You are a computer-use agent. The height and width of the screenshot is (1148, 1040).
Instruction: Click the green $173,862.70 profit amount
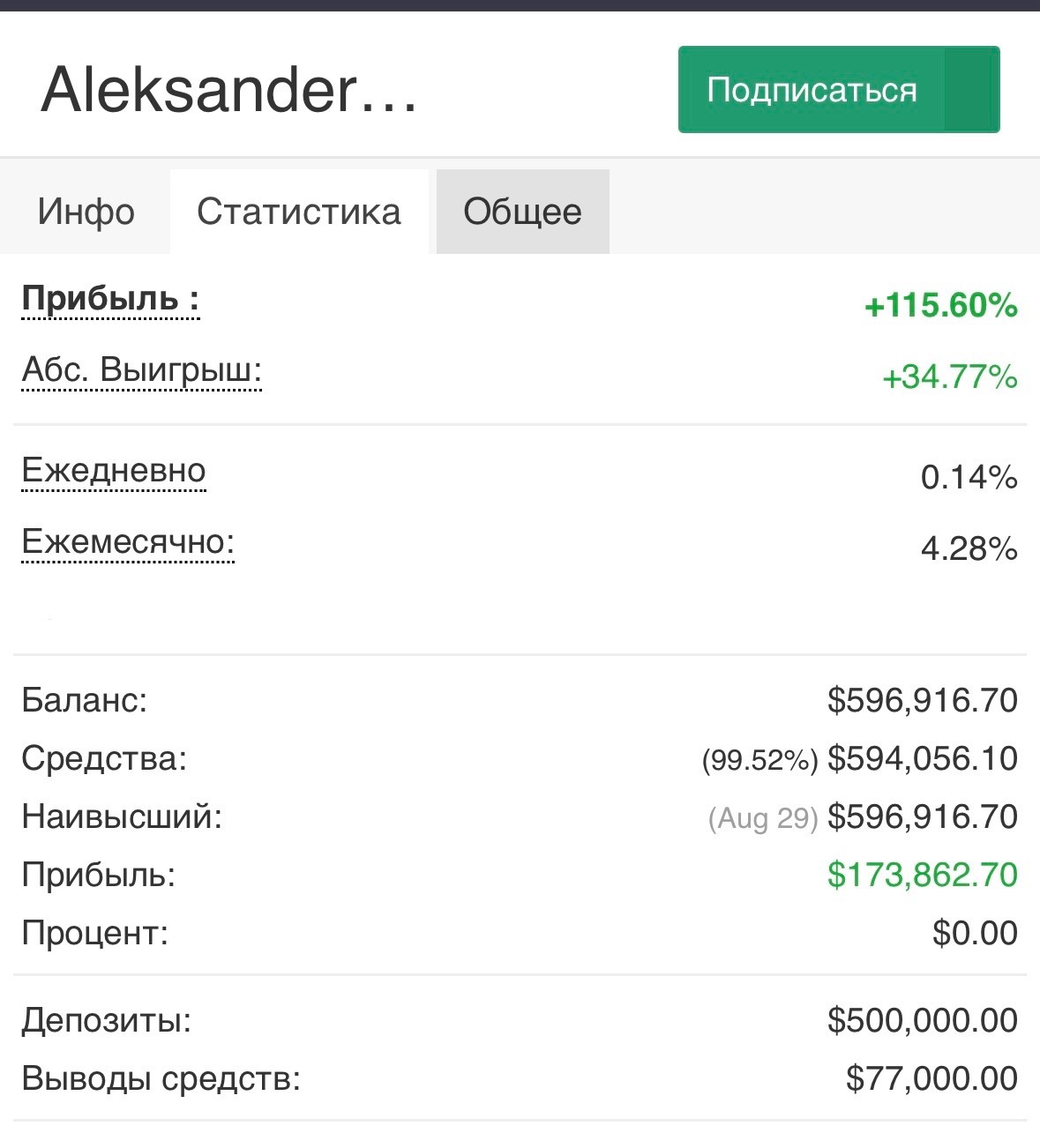click(922, 875)
